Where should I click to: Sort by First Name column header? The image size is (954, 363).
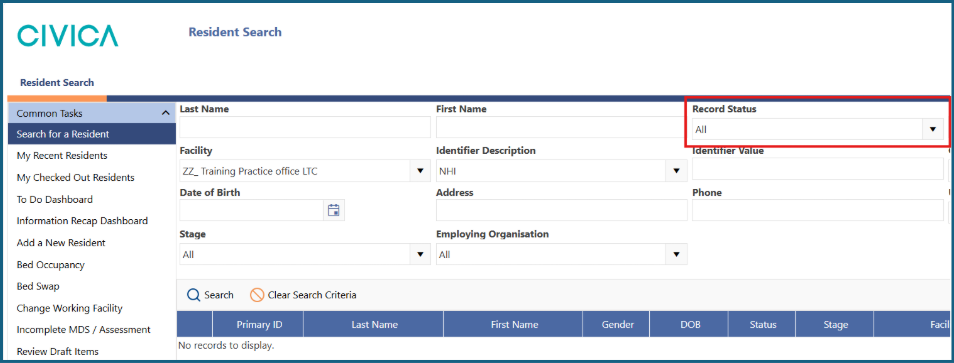pyautogui.click(x=514, y=325)
